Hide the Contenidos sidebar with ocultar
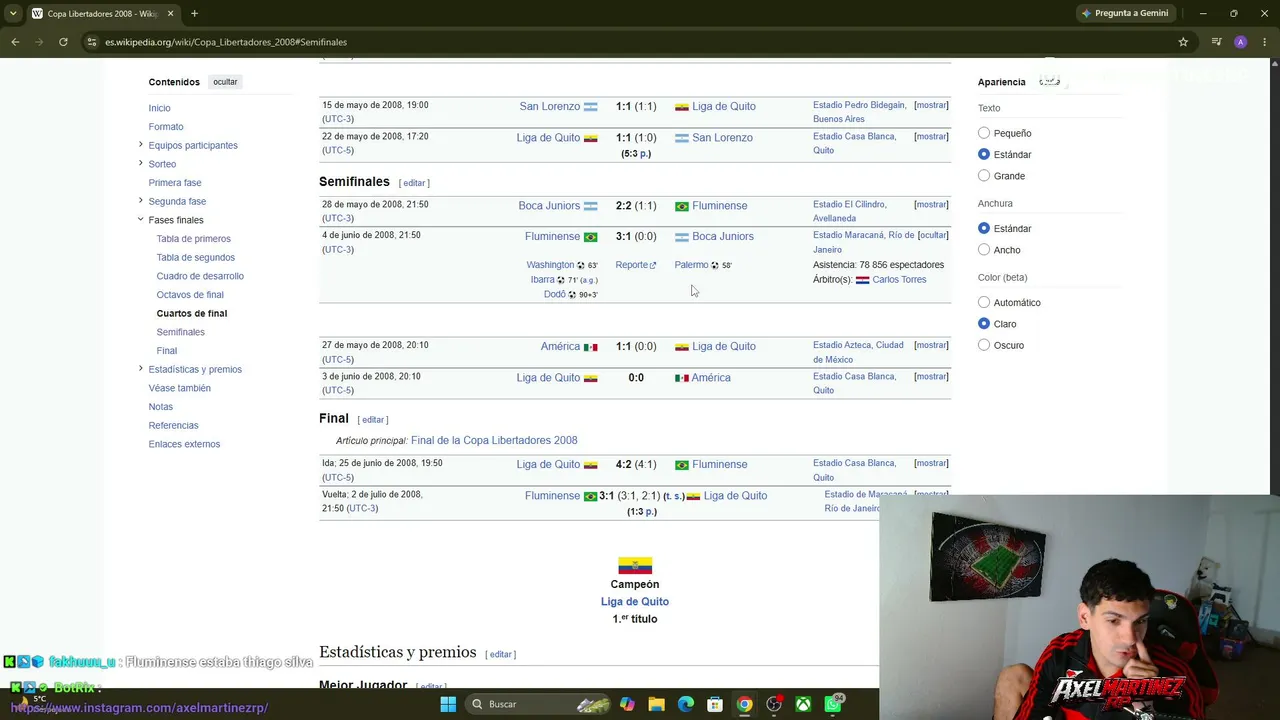 coord(225,82)
